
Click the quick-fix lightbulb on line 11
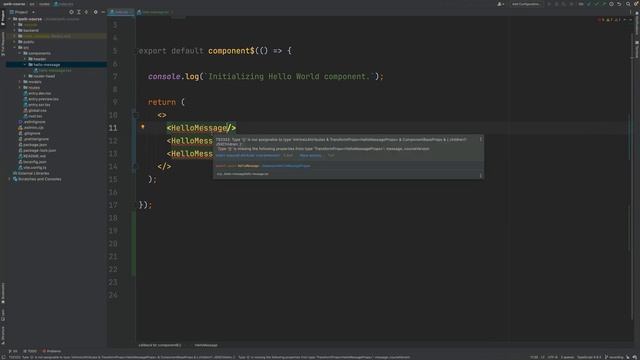142,127
